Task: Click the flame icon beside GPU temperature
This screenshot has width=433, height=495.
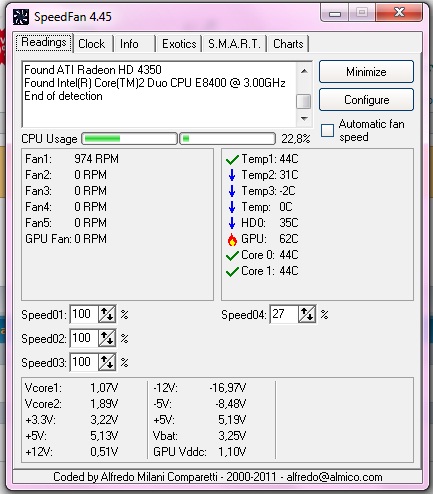Action: tap(232, 239)
